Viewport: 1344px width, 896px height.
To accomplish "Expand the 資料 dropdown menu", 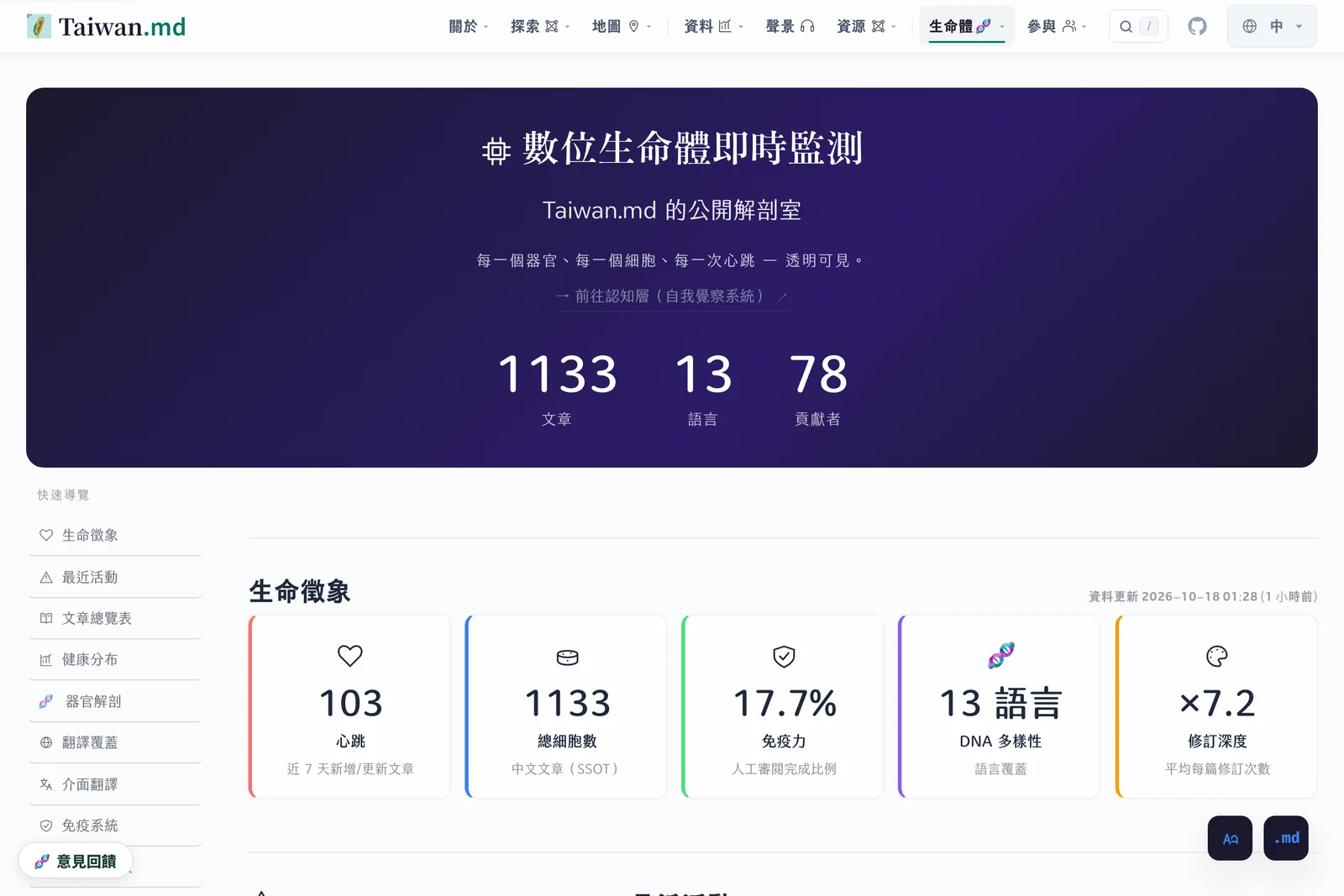I will 714,26.
